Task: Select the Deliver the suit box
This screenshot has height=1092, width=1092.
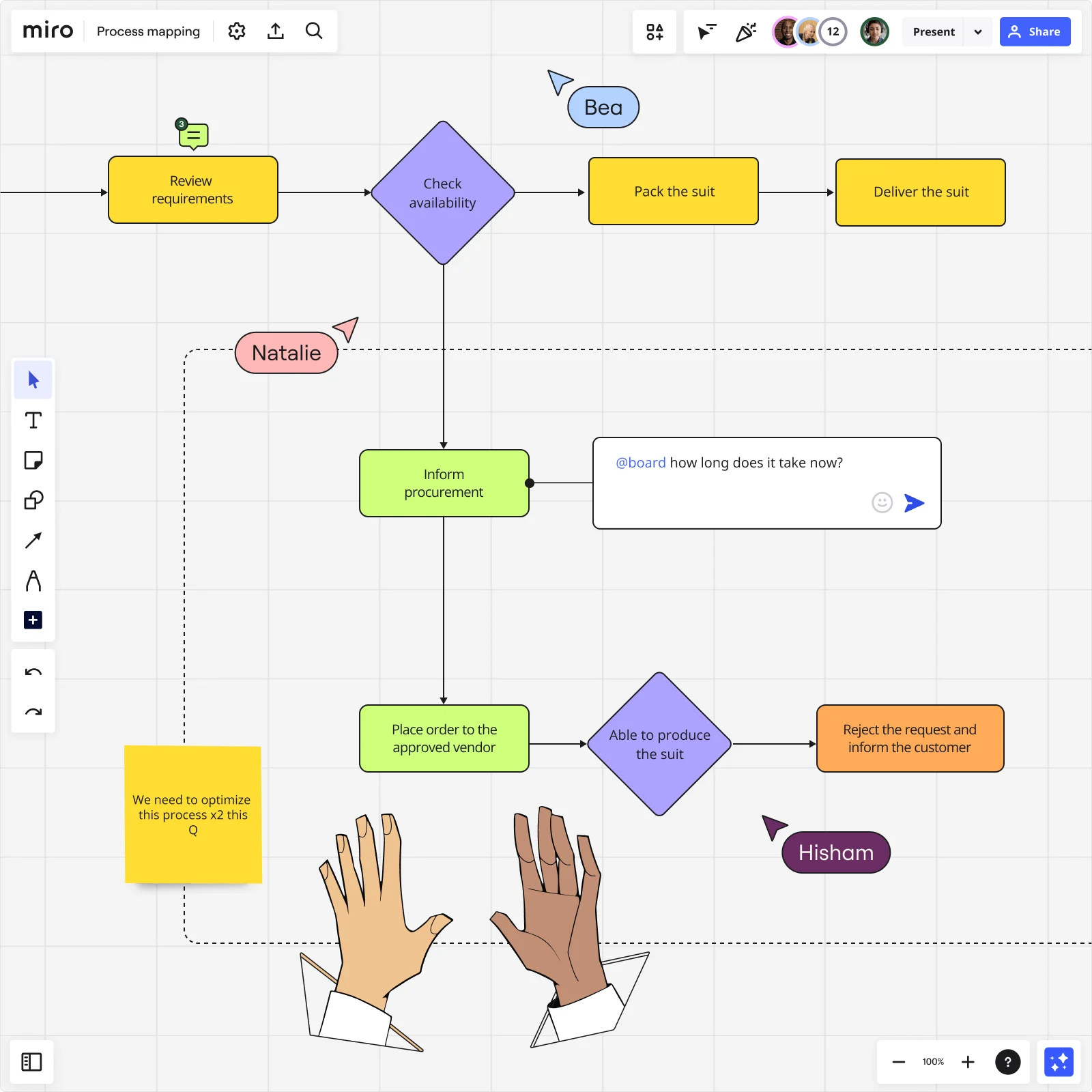Action: coord(921,192)
